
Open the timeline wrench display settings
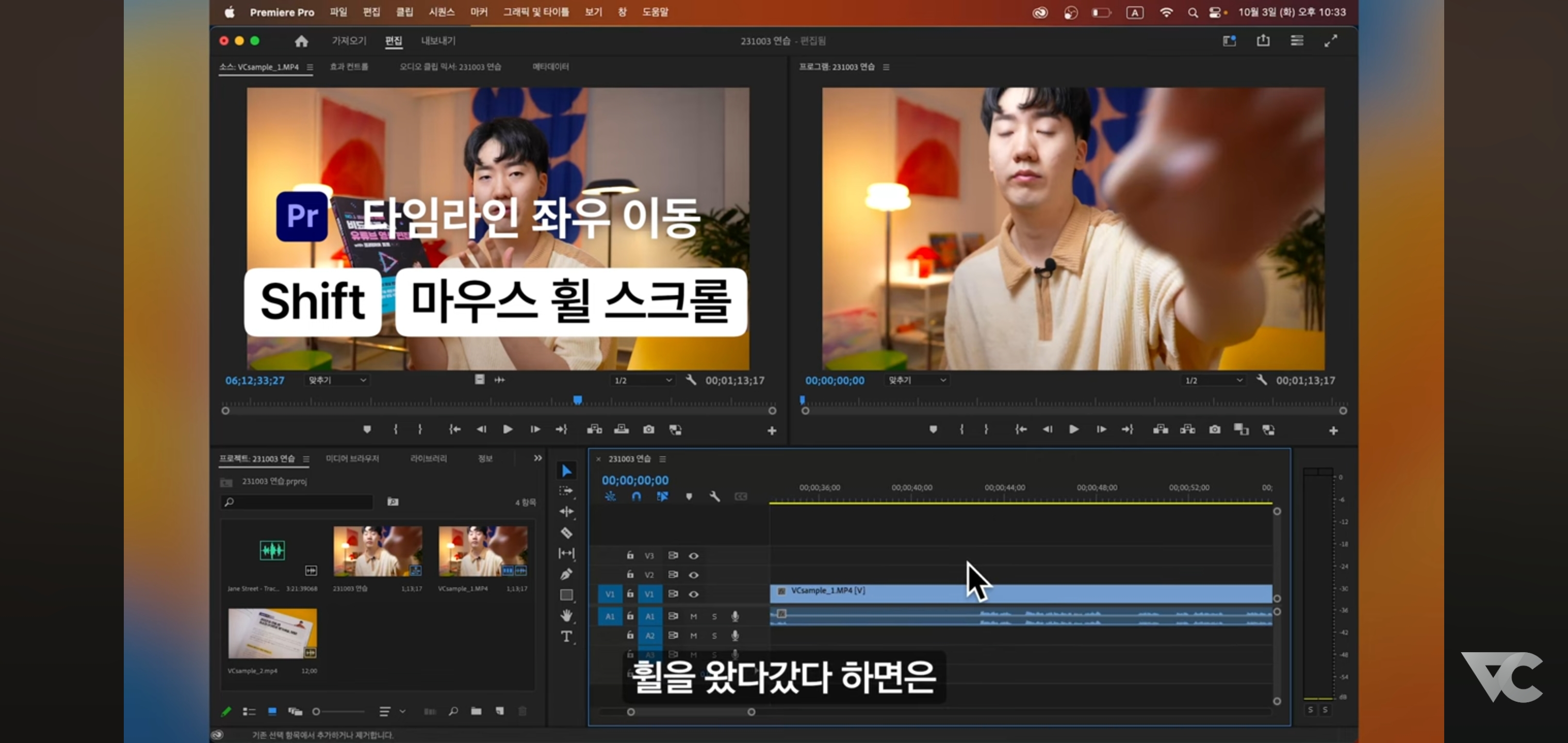tap(714, 496)
